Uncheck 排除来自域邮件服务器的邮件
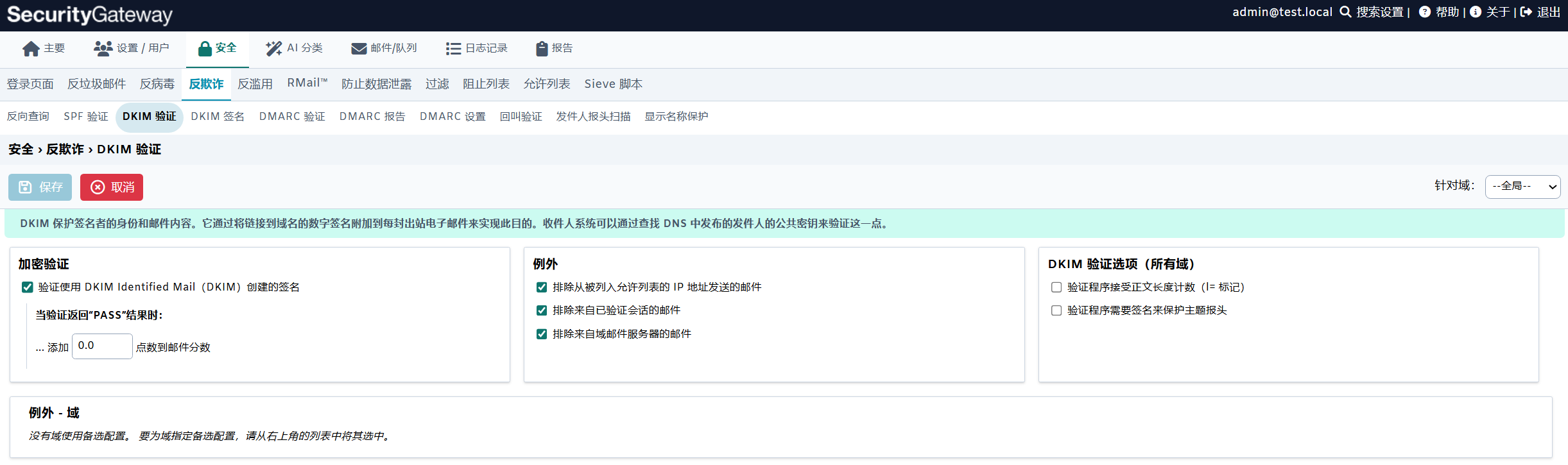Viewport: 1568px width, 465px height. (x=542, y=334)
